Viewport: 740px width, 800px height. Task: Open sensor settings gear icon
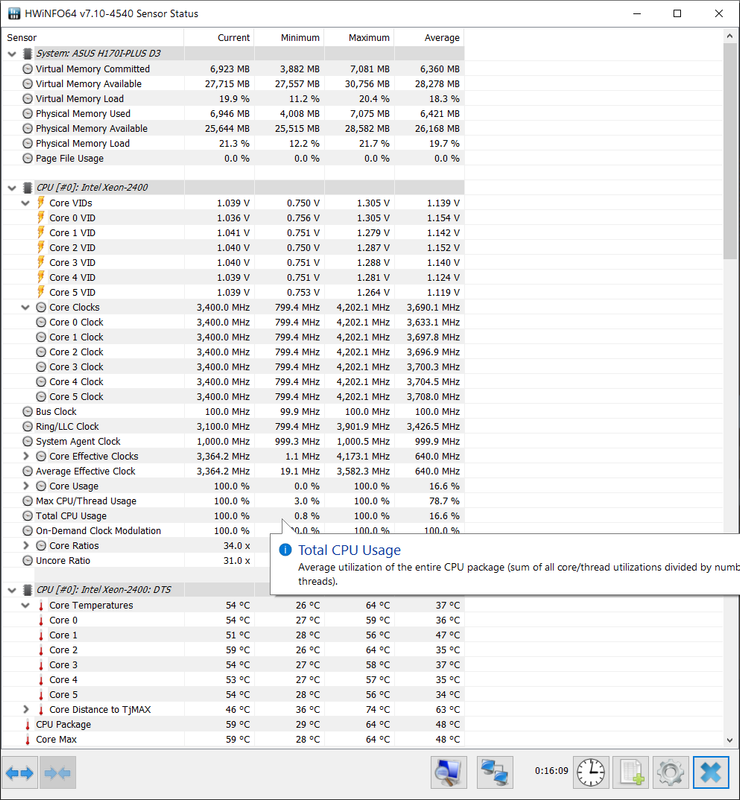[x=671, y=772]
